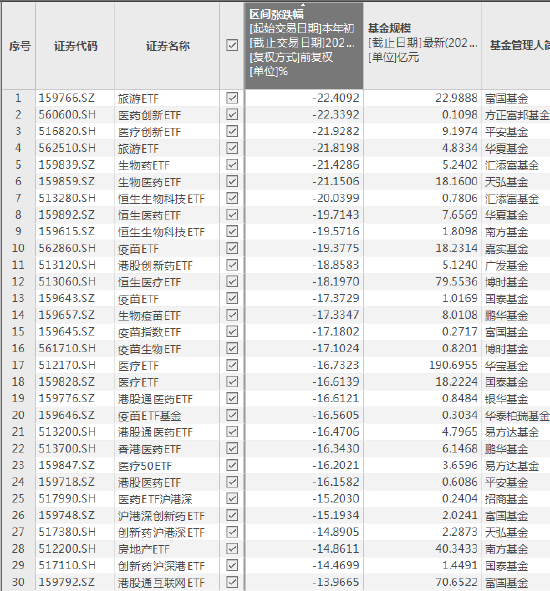Click the 序号 column header
This screenshot has height=591, width=550.
point(19,46)
